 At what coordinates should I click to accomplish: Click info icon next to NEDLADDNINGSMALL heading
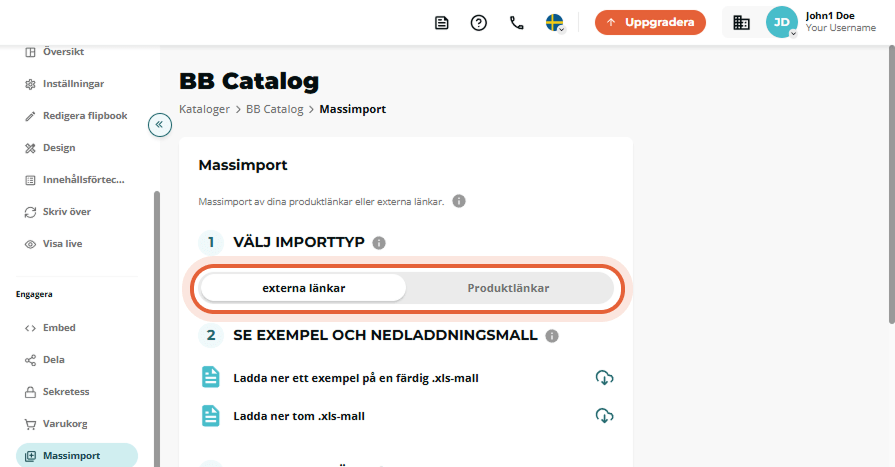pos(552,336)
